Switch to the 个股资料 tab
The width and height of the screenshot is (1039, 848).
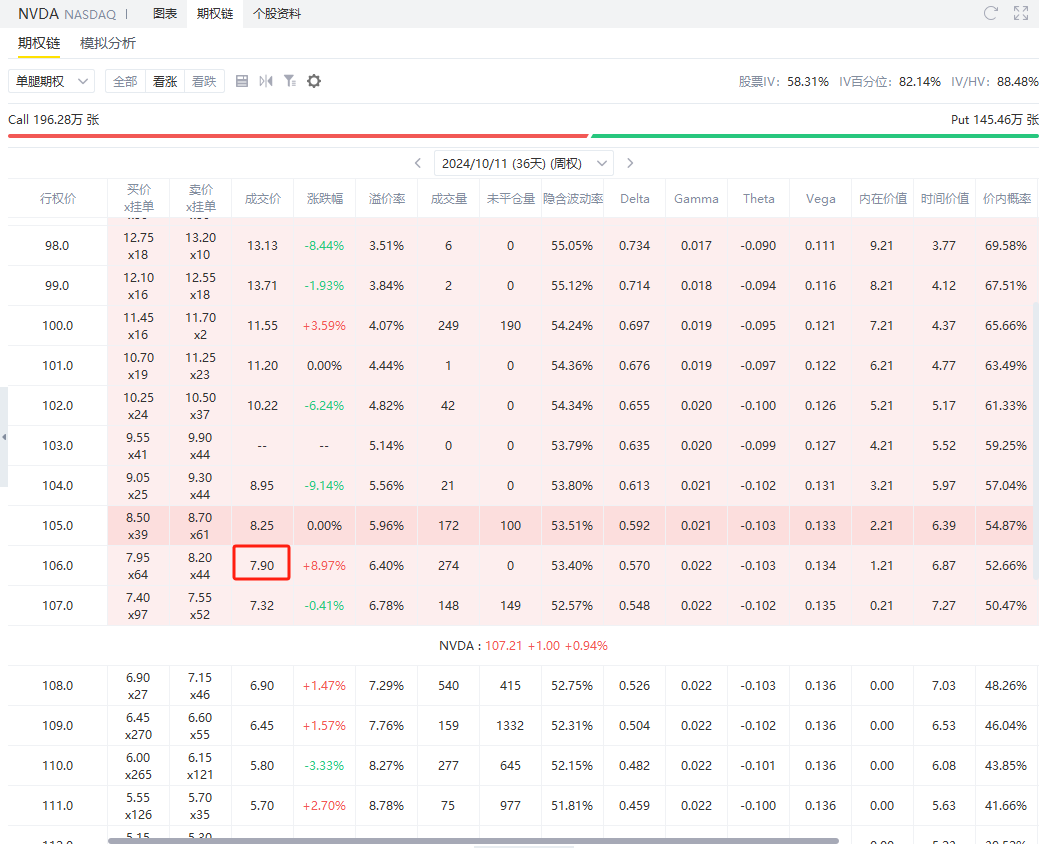(x=277, y=14)
